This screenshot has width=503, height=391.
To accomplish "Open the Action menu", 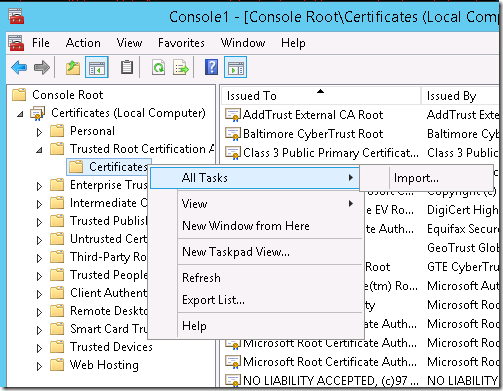I will 83,43.
